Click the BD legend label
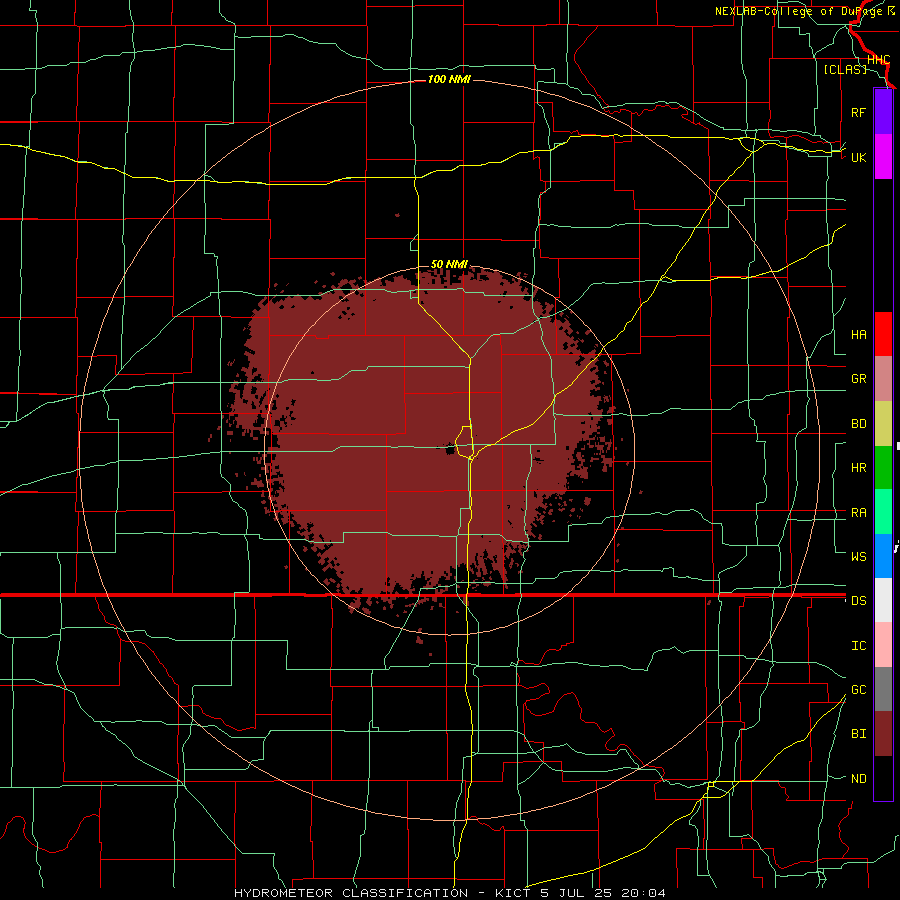Image resolution: width=900 pixels, height=900 pixels. [858, 424]
